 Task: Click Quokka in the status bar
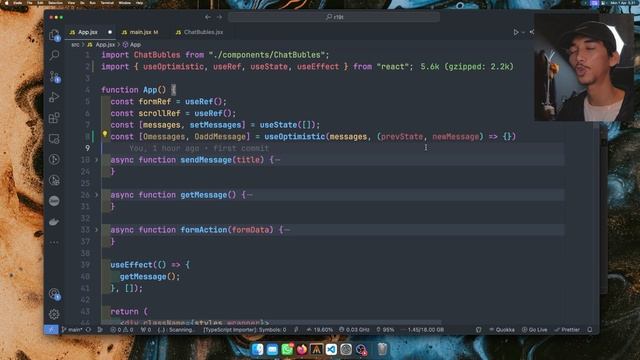click(x=502, y=330)
